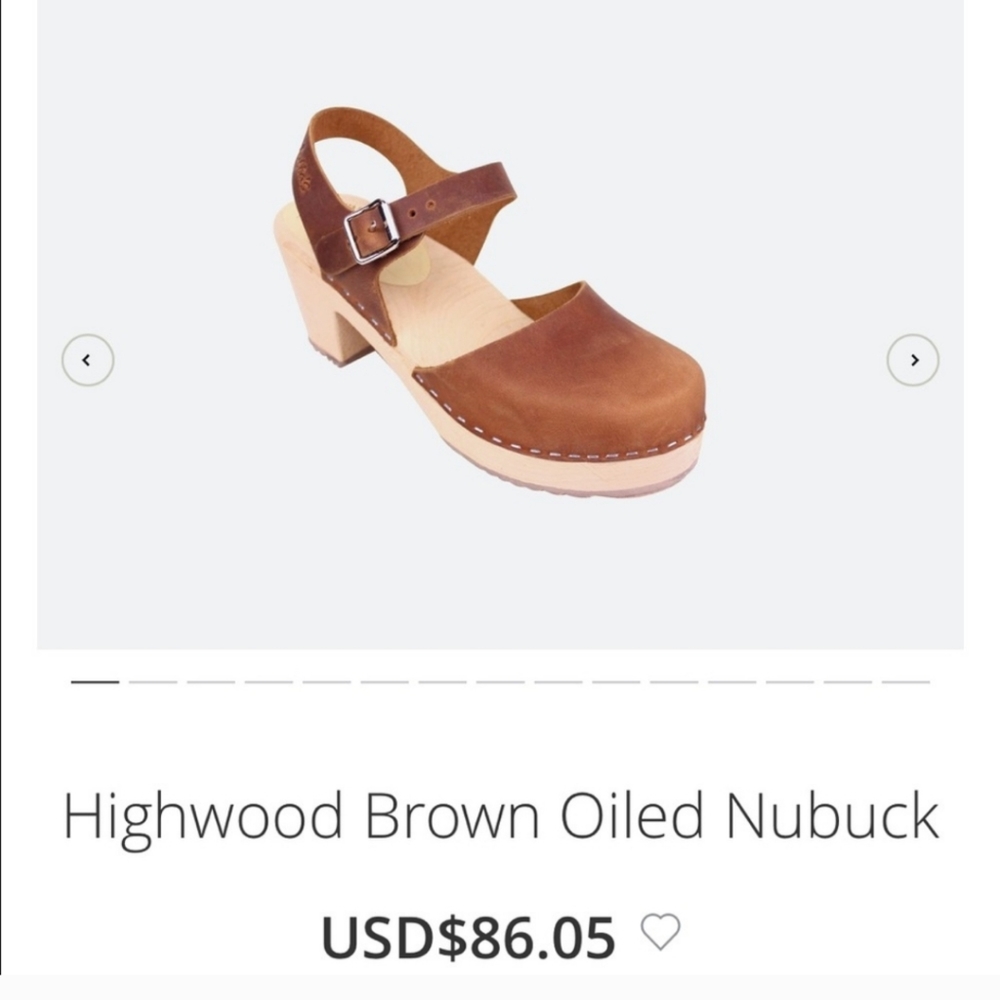The width and height of the screenshot is (1000, 1000).
Task: Jump to the second carousel slide indicator
Action: click(153, 682)
